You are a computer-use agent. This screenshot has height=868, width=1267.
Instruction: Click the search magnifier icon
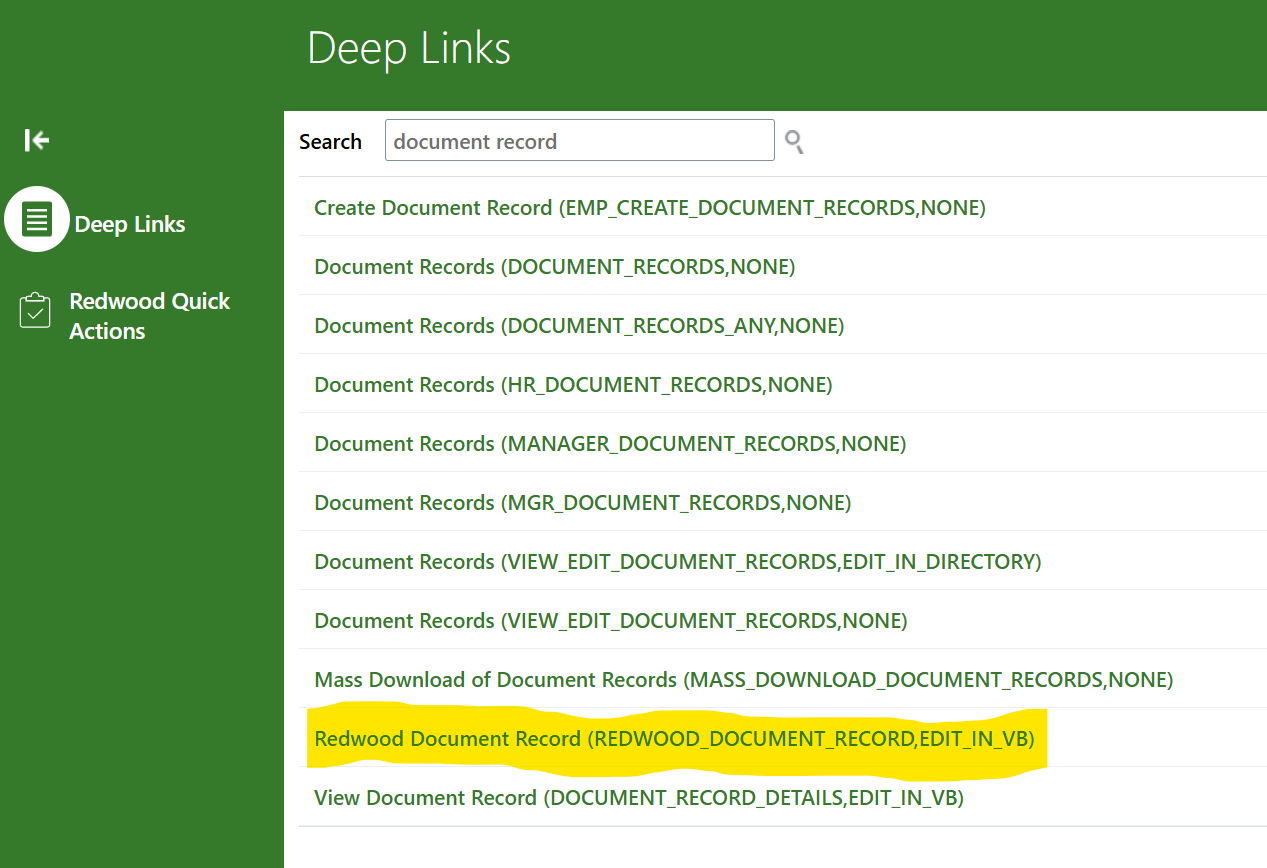click(x=793, y=143)
